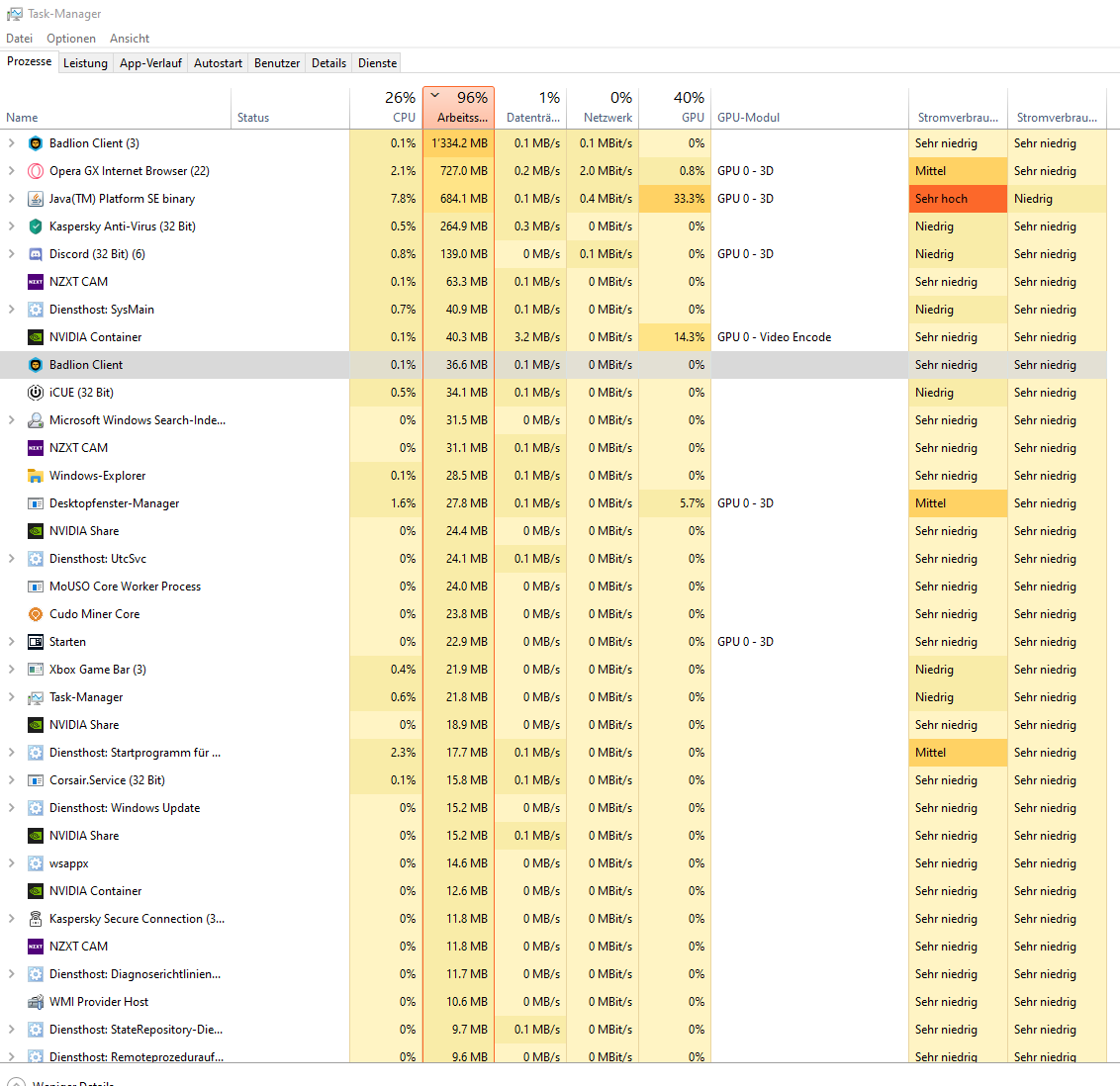Image resolution: width=1120 pixels, height=1086 pixels.
Task: Click the Badlion Client (3) icon
Action: [35, 143]
